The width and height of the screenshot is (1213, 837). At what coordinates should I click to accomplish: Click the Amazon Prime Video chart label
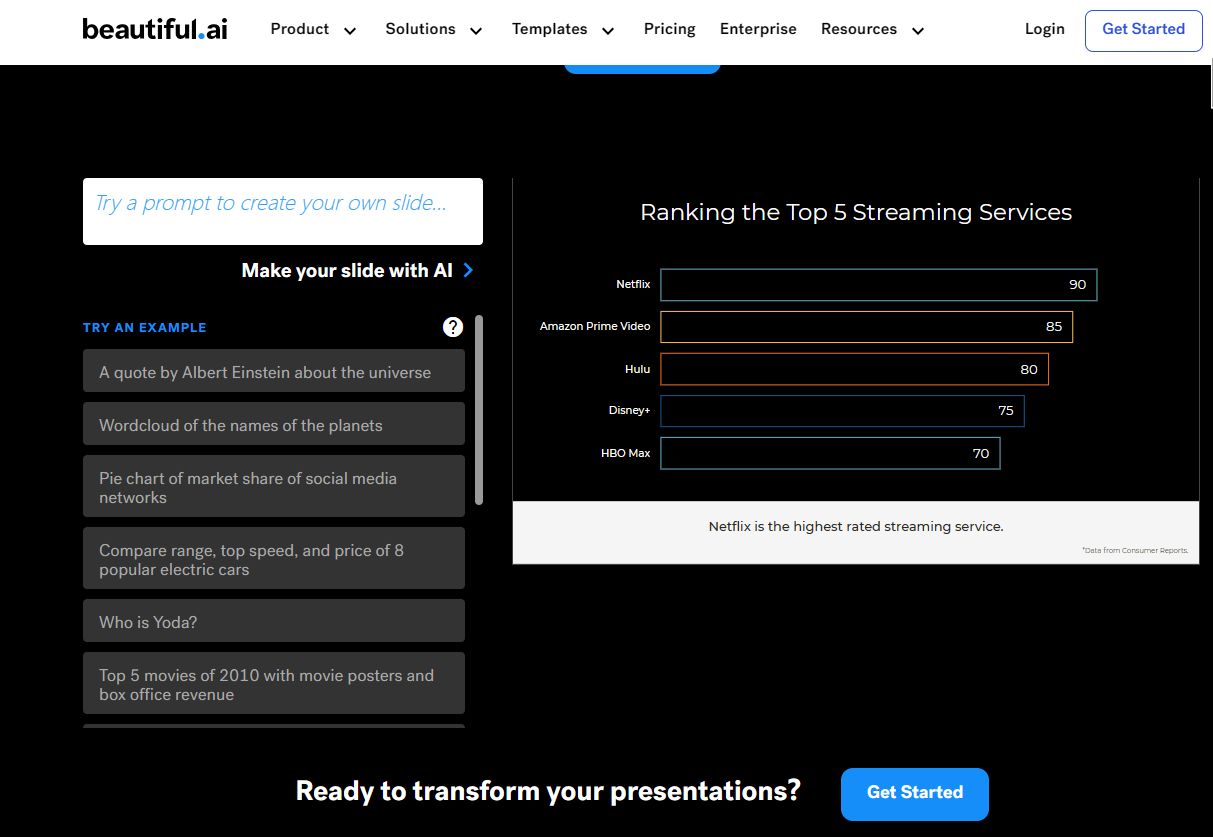click(595, 327)
